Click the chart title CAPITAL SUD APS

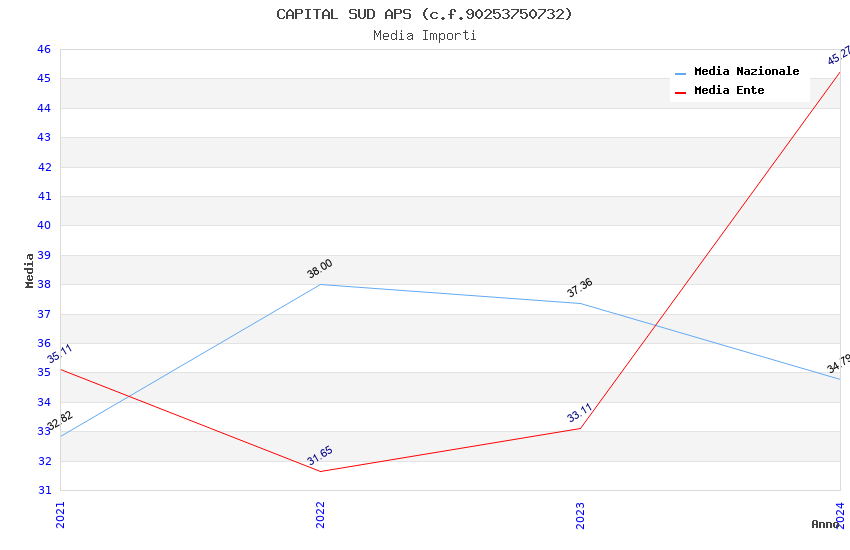click(x=425, y=14)
